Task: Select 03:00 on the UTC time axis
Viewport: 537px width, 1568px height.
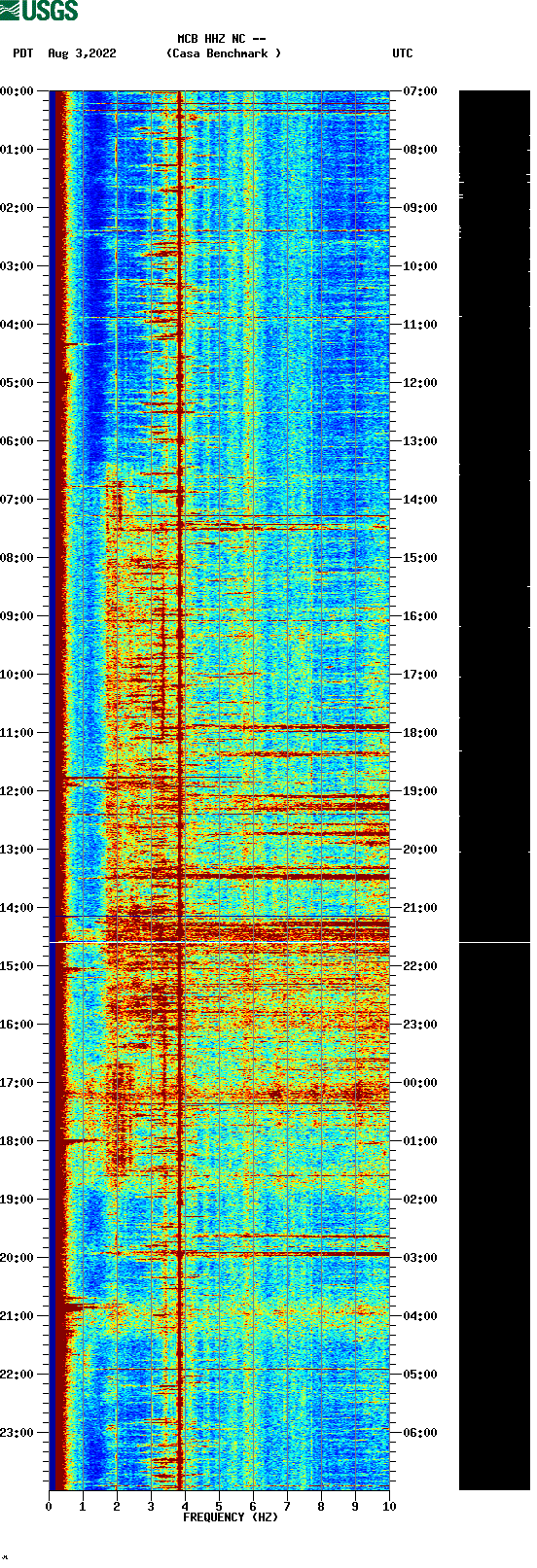Action: (420, 1258)
